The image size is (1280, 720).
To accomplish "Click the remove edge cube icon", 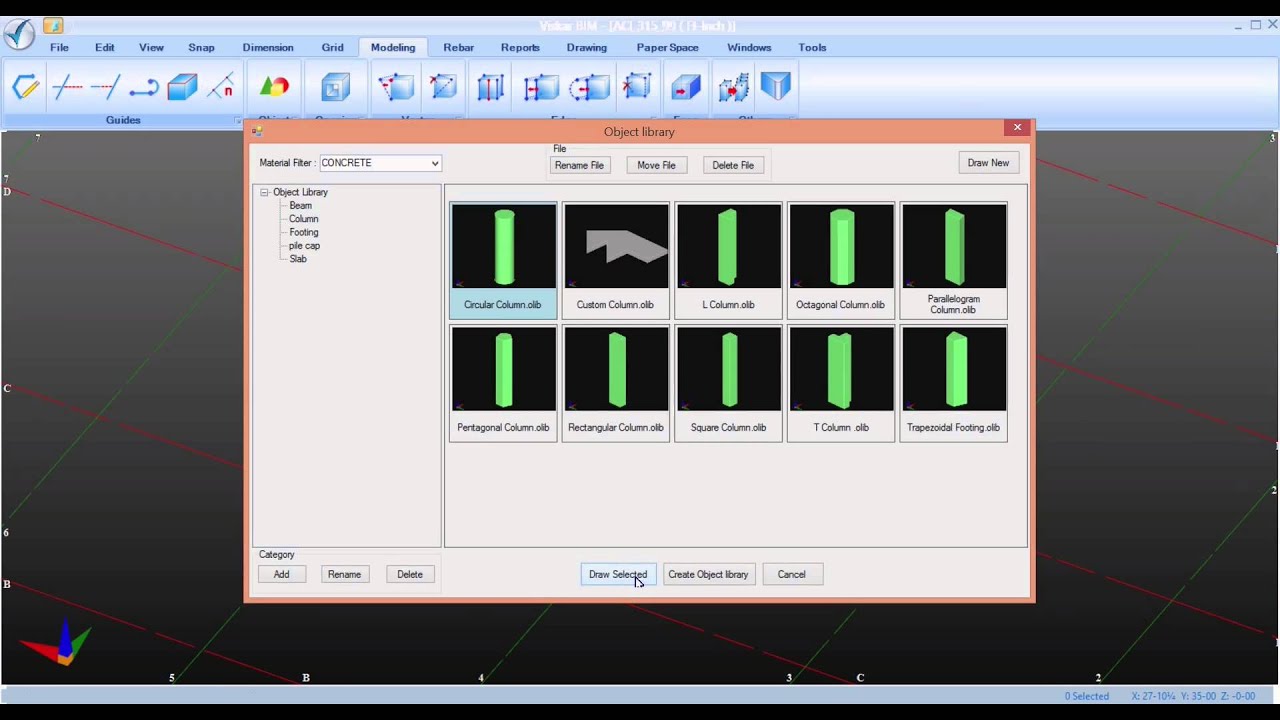I will click(638, 87).
